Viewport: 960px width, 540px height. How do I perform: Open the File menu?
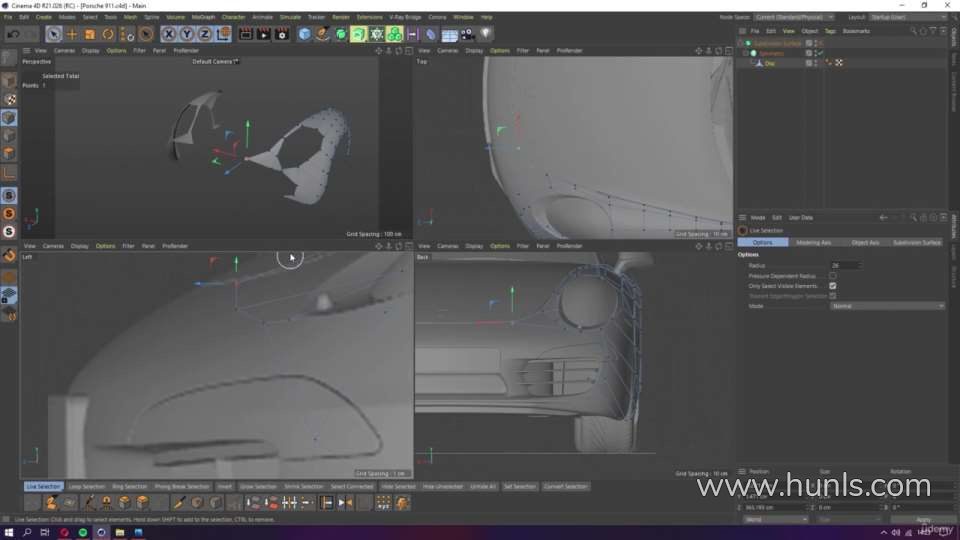click(8, 17)
